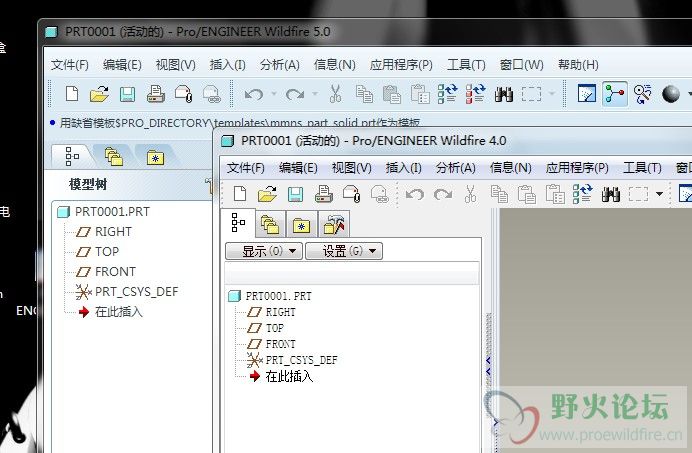692x453 pixels.
Task: Copy icon in Wildfire 4.0 toolbar
Action: pyautogui.click(x=499, y=194)
